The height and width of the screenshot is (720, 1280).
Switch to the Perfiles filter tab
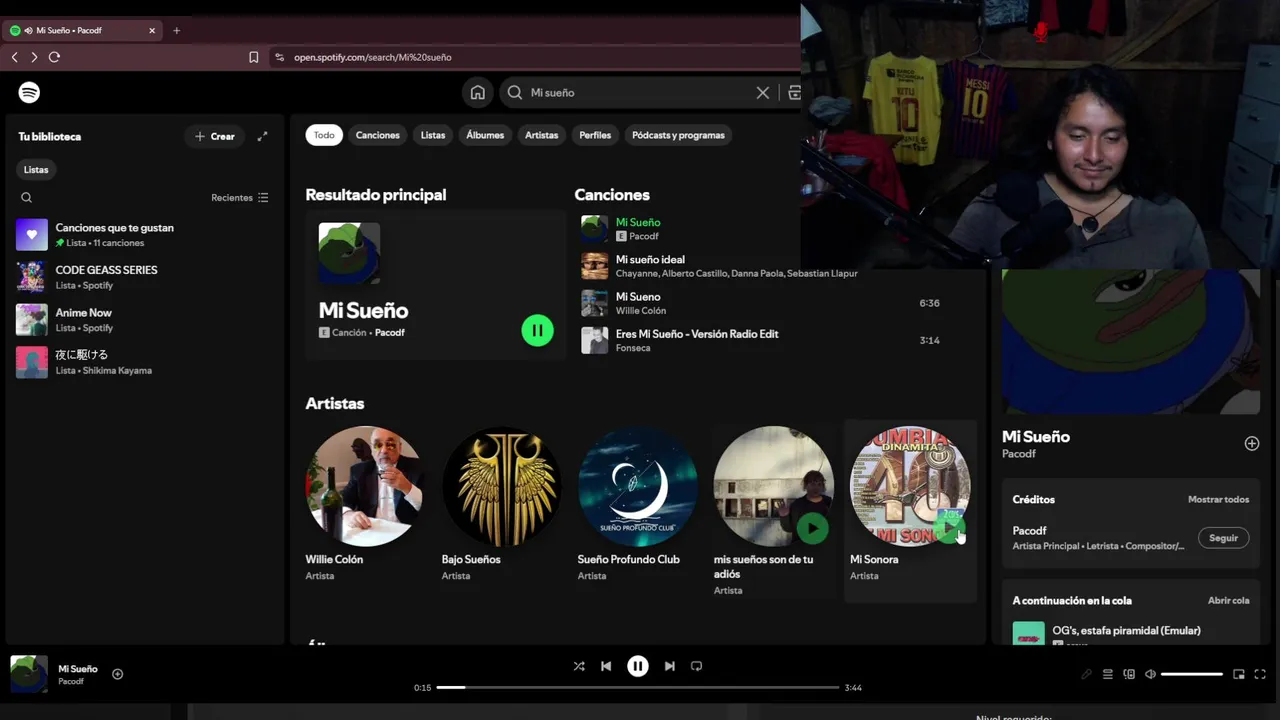pos(595,135)
